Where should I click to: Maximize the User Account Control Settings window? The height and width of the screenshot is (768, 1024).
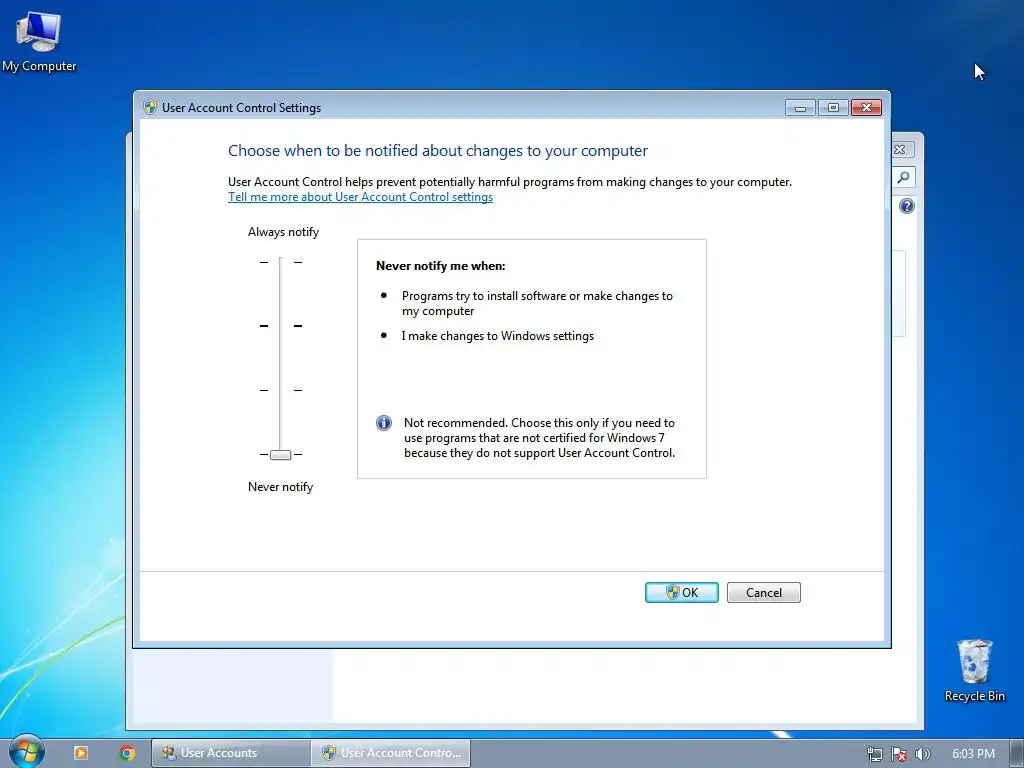[833, 108]
